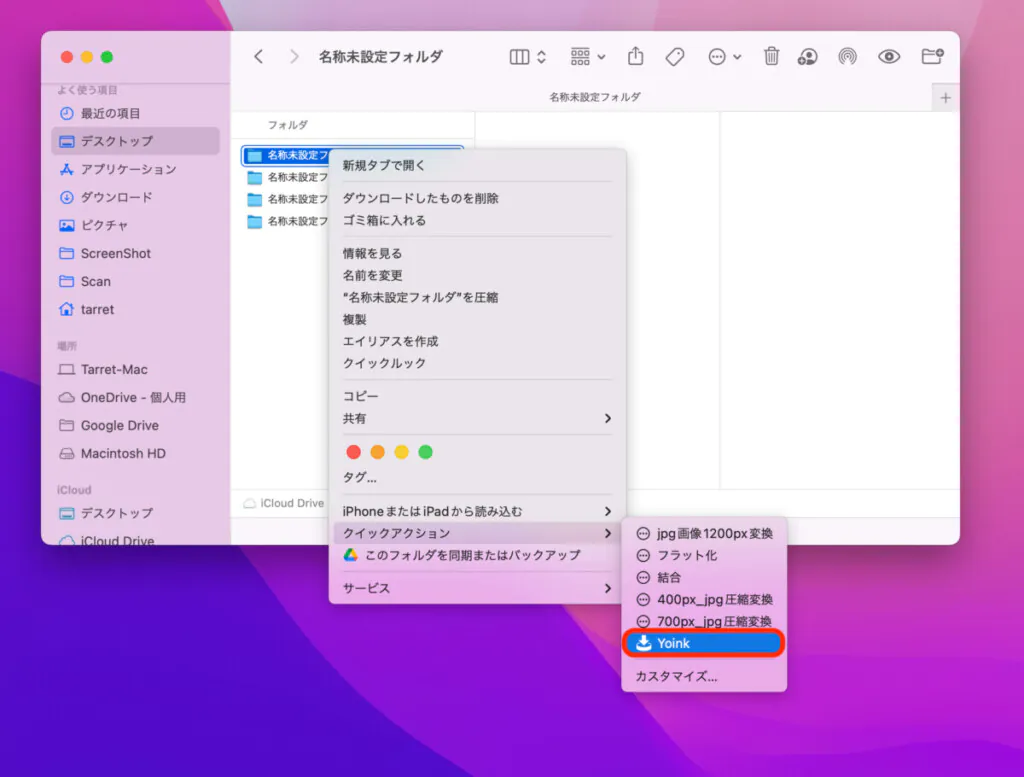1024x777 pixels.
Task: Expand クイックアクション submenu
Action: click(x=477, y=533)
